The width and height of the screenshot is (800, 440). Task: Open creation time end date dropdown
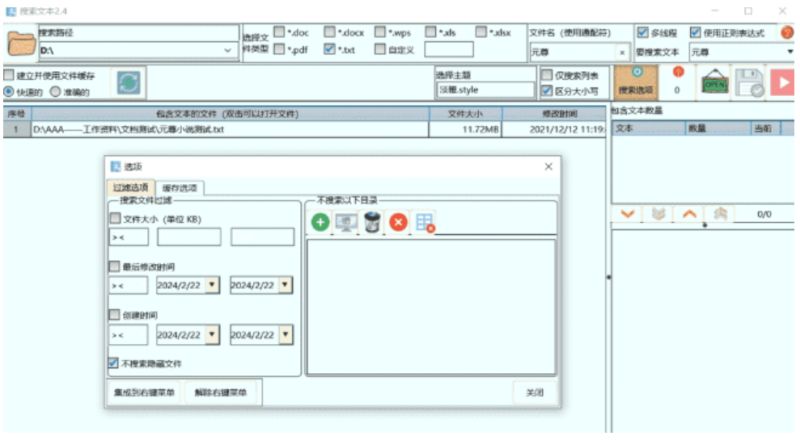tap(286, 335)
